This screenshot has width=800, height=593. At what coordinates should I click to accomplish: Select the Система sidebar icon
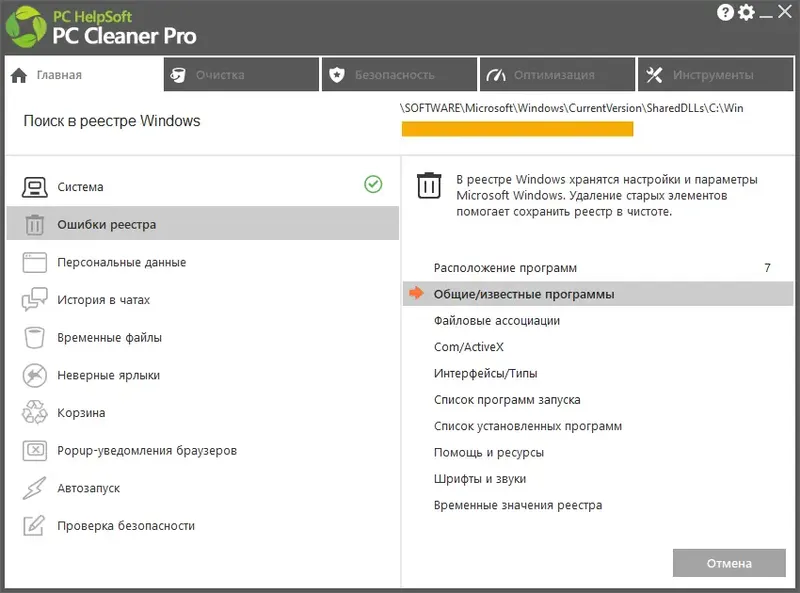33,186
